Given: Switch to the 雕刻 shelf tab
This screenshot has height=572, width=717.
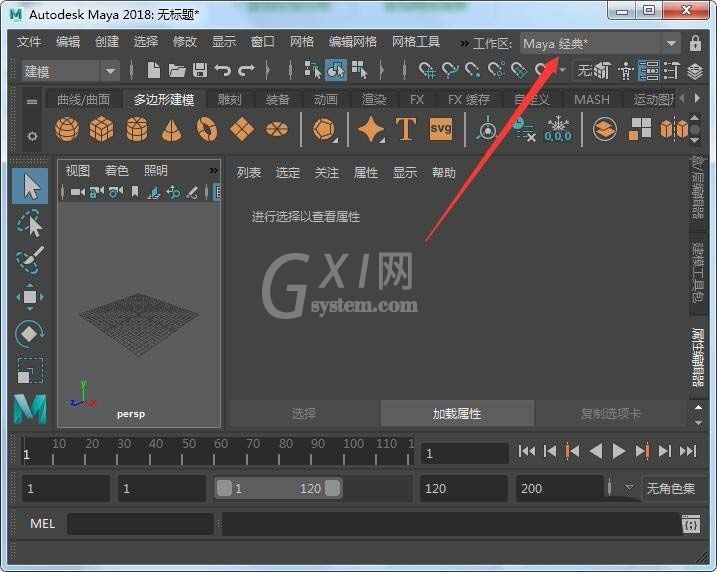Looking at the screenshot, I should tap(229, 100).
